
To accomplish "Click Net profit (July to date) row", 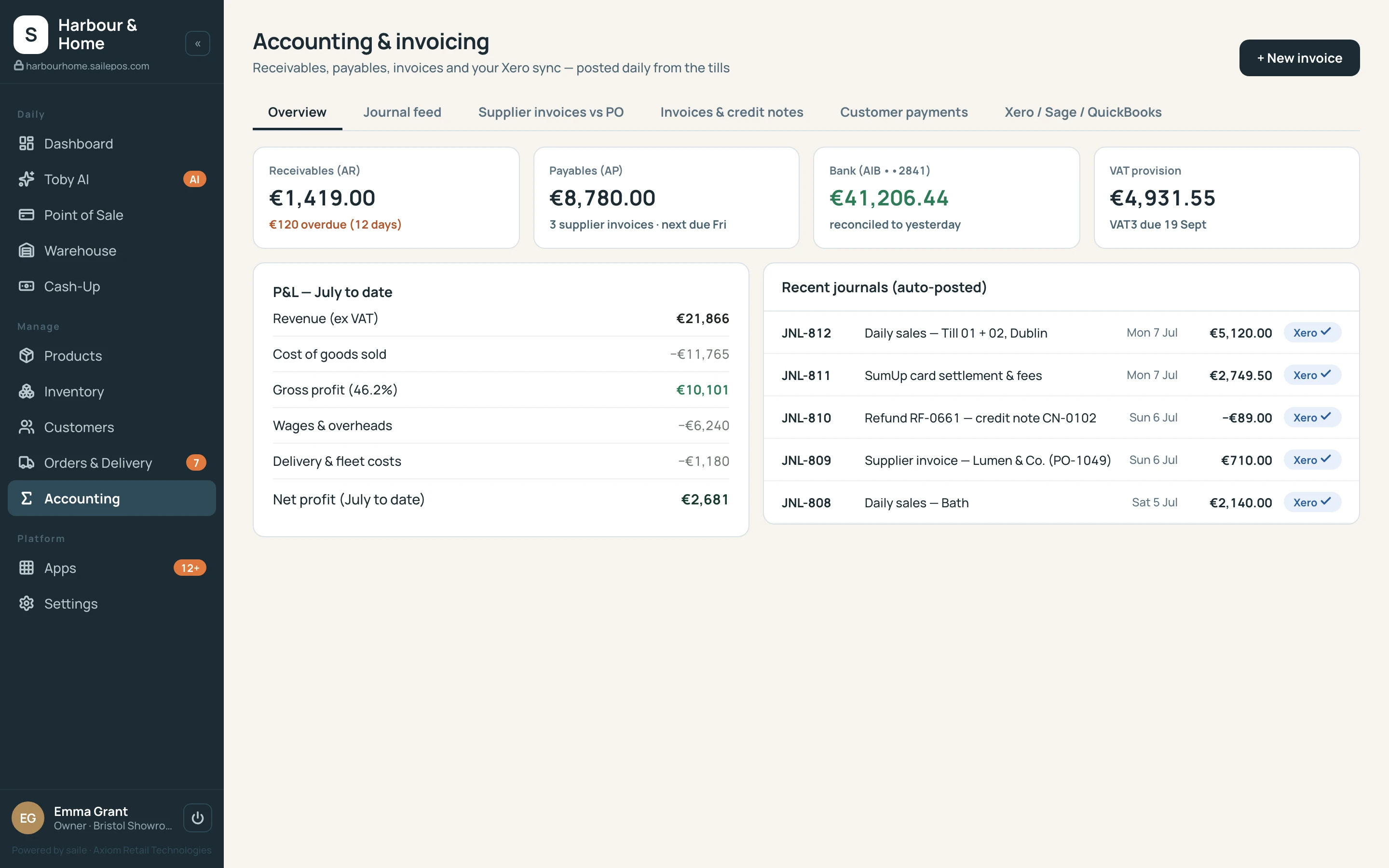I will click(501, 500).
